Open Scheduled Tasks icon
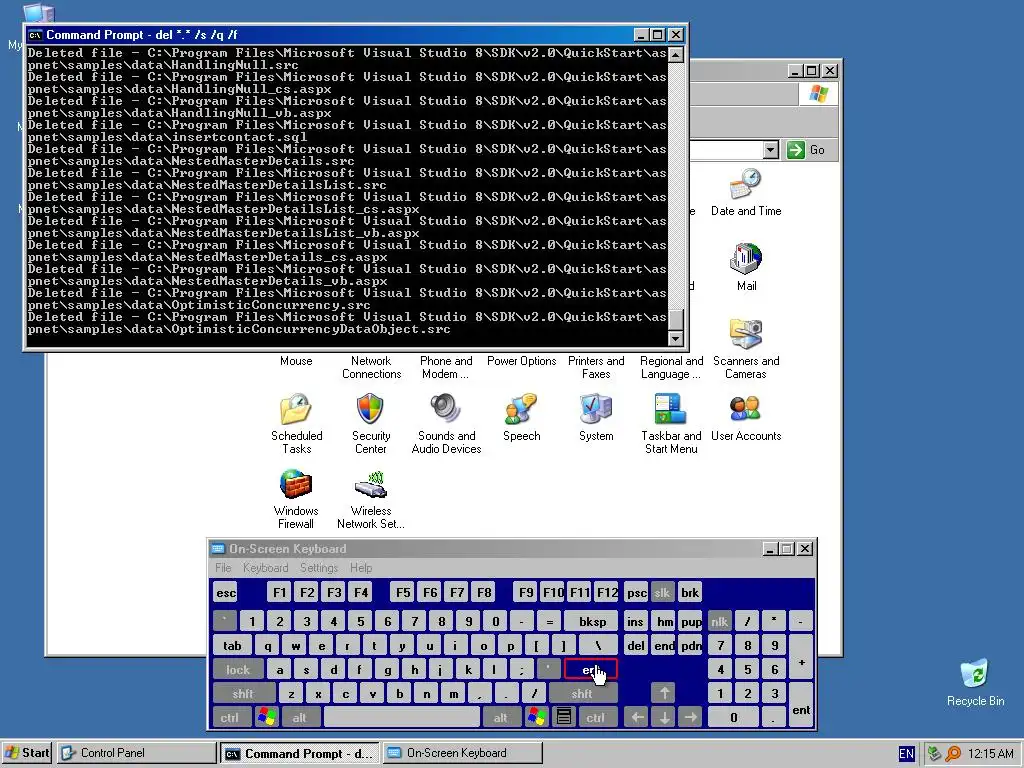Viewport: 1024px width, 768px height. click(x=296, y=409)
